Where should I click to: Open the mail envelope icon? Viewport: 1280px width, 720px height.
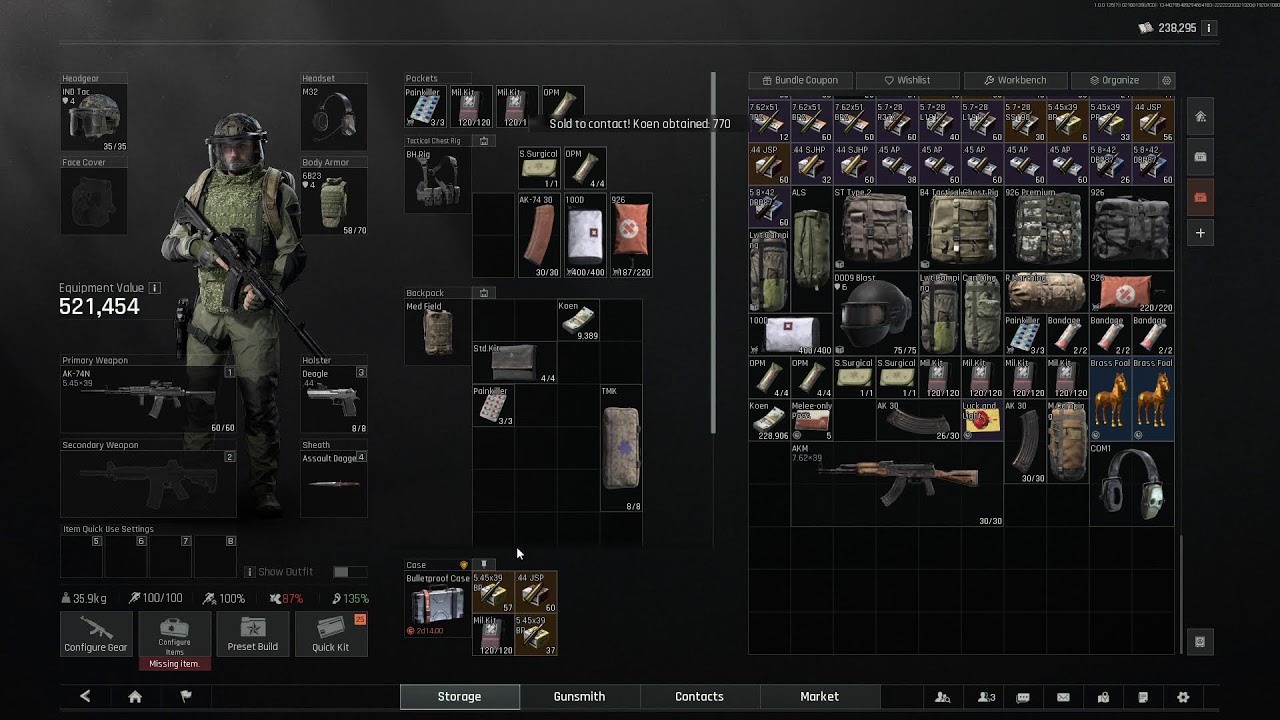1063,697
